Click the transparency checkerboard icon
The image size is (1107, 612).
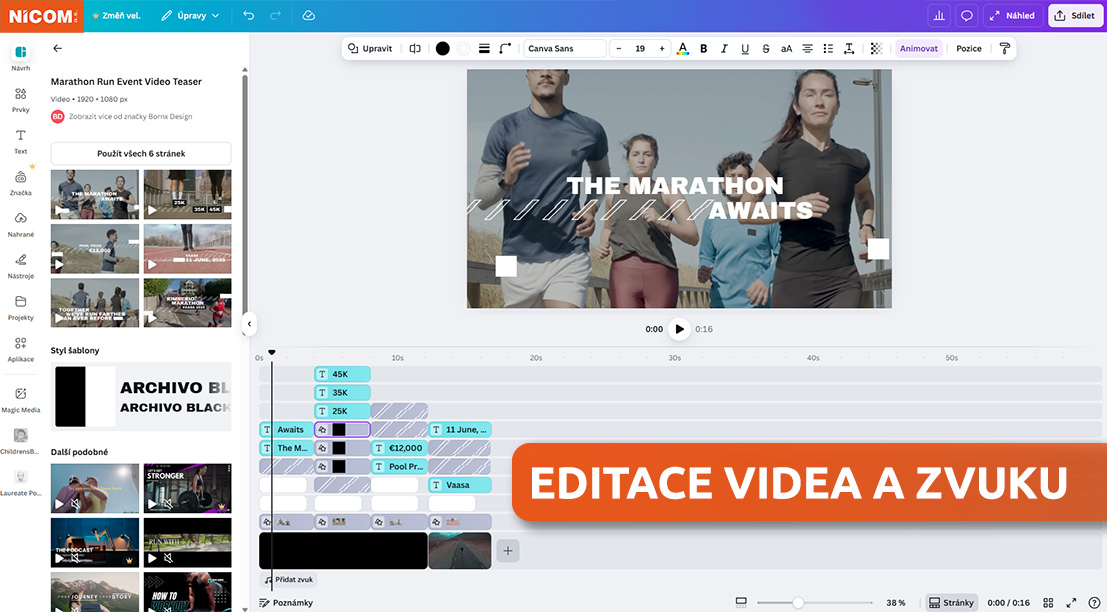[x=876, y=48]
